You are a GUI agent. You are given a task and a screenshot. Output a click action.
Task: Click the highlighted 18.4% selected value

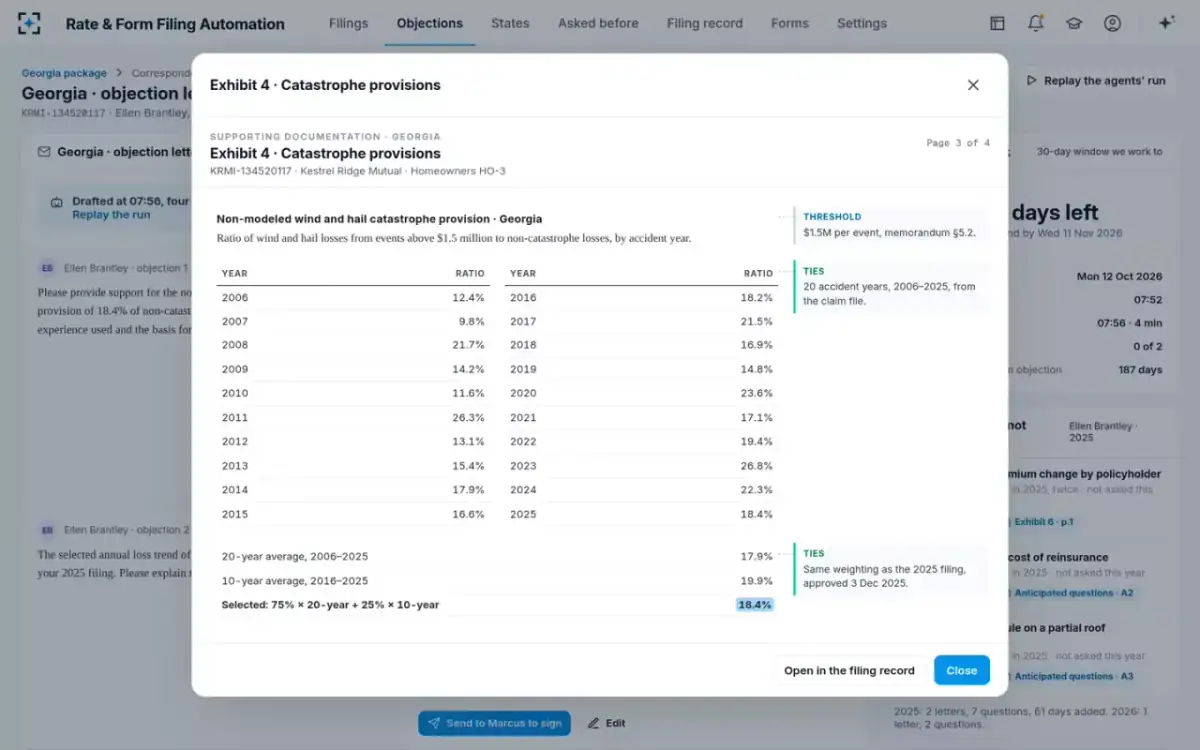754,605
